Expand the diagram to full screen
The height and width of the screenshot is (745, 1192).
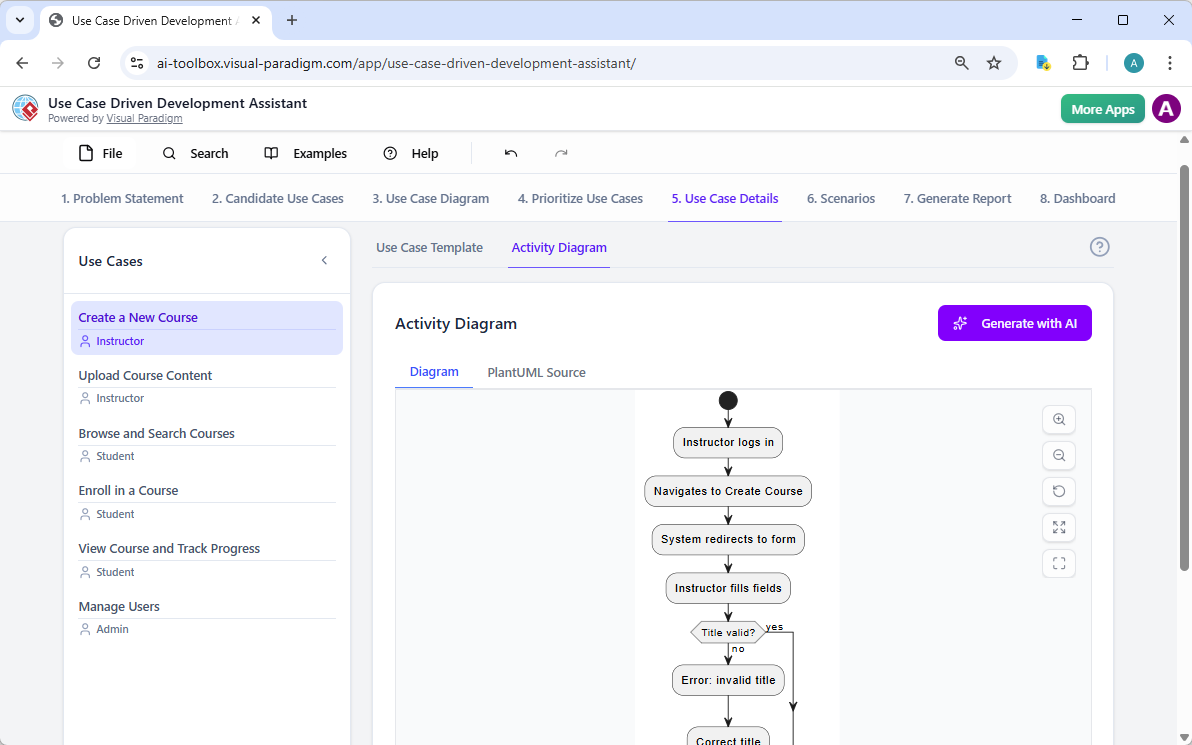1058,527
